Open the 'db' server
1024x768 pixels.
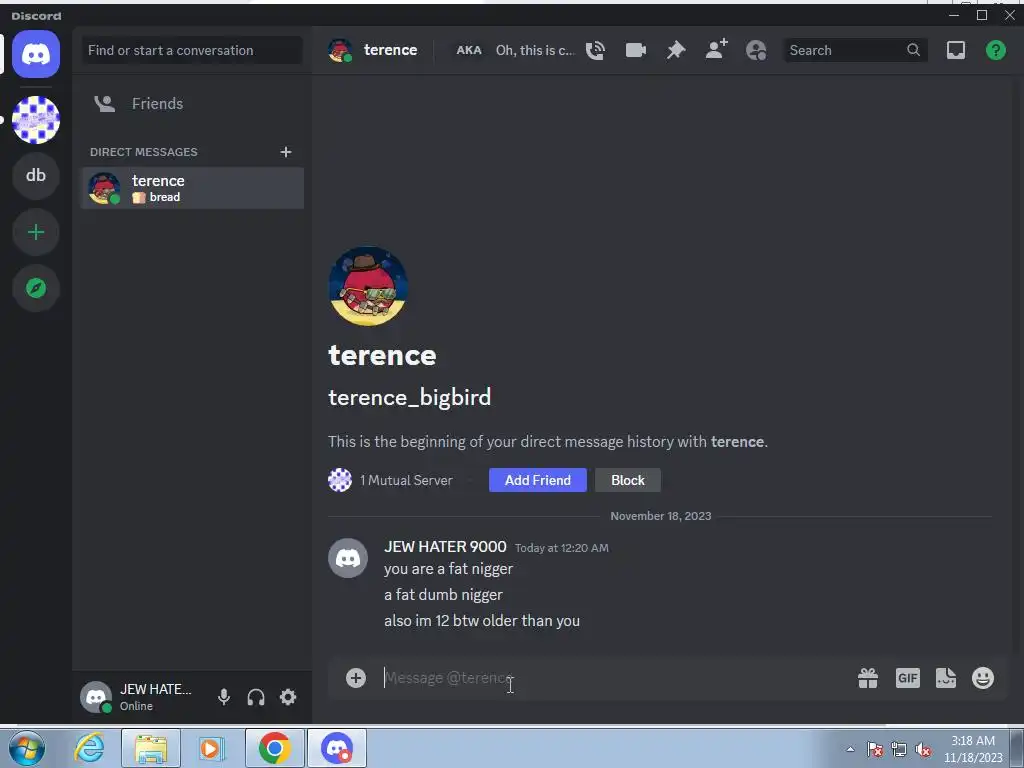(36, 176)
